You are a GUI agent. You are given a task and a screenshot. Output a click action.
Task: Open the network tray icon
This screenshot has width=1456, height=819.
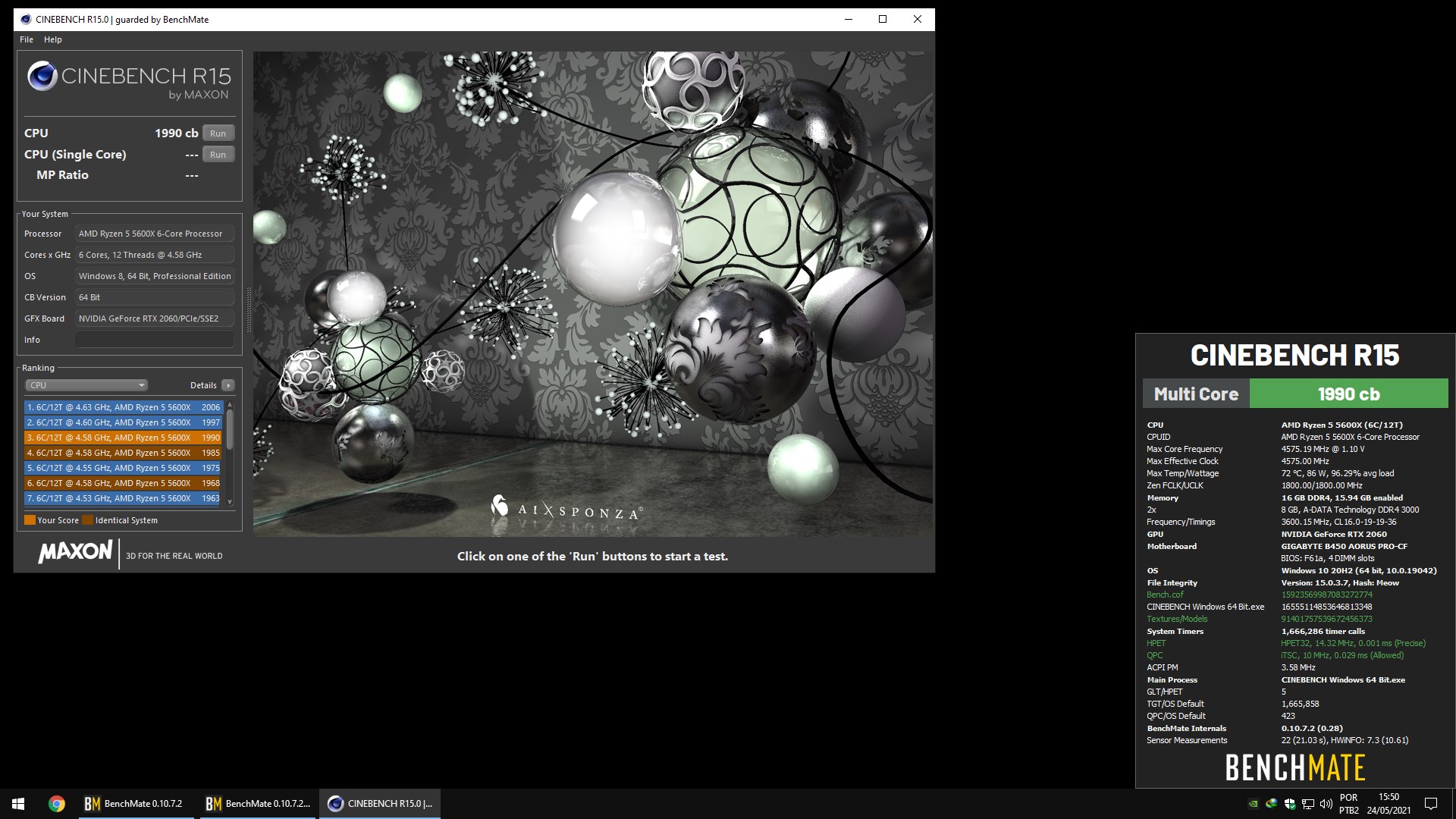pos(1308,804)
